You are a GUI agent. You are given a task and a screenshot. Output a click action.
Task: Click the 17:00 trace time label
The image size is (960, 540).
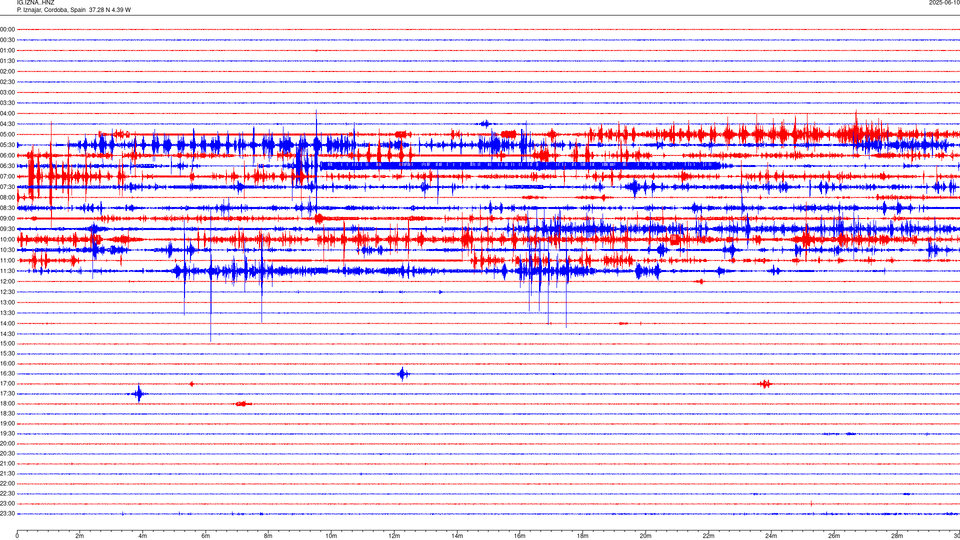(x=7, y=383)
